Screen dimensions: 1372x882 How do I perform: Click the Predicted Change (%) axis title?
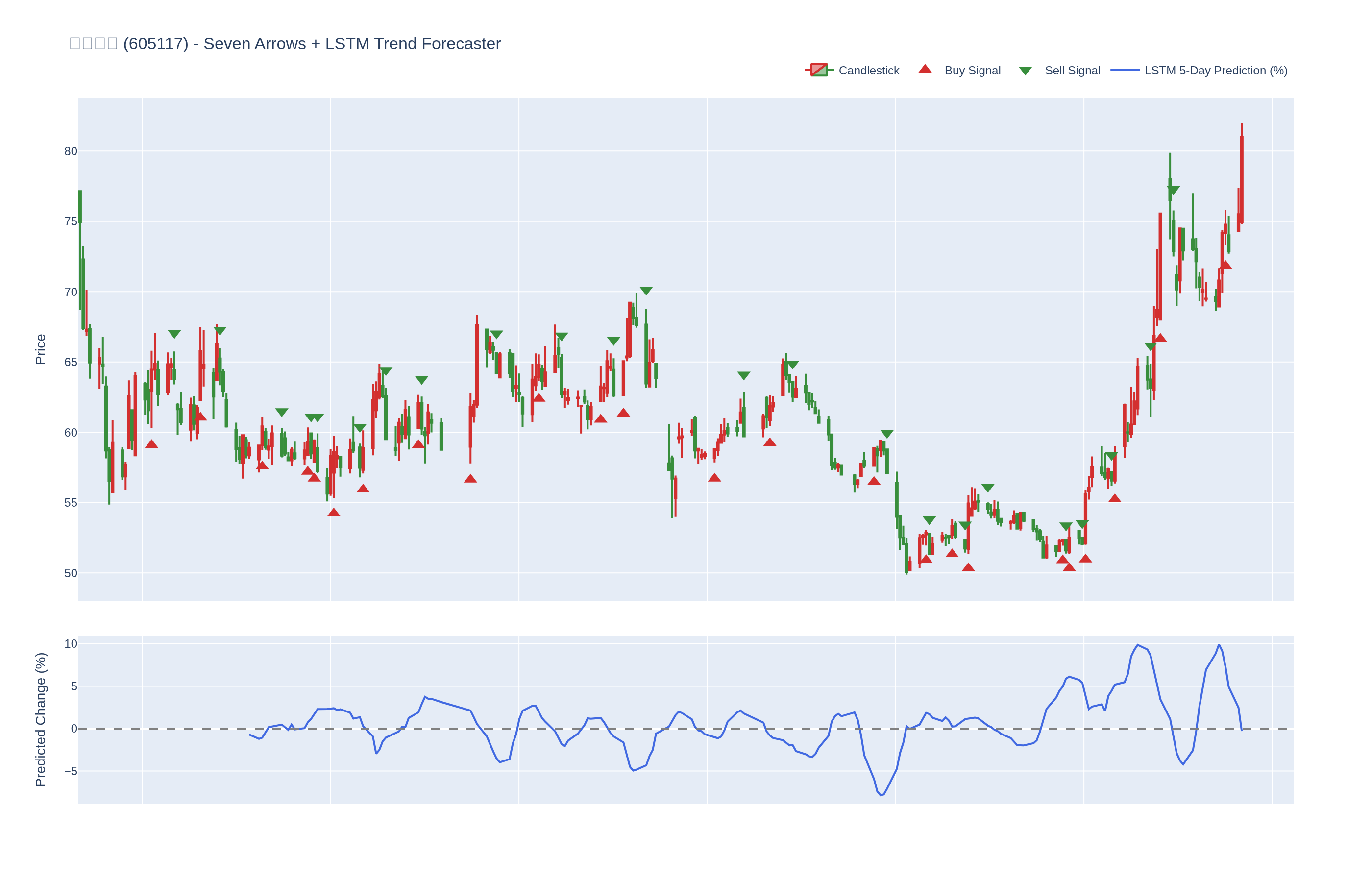pyautogui.click(x=41, y=719)
